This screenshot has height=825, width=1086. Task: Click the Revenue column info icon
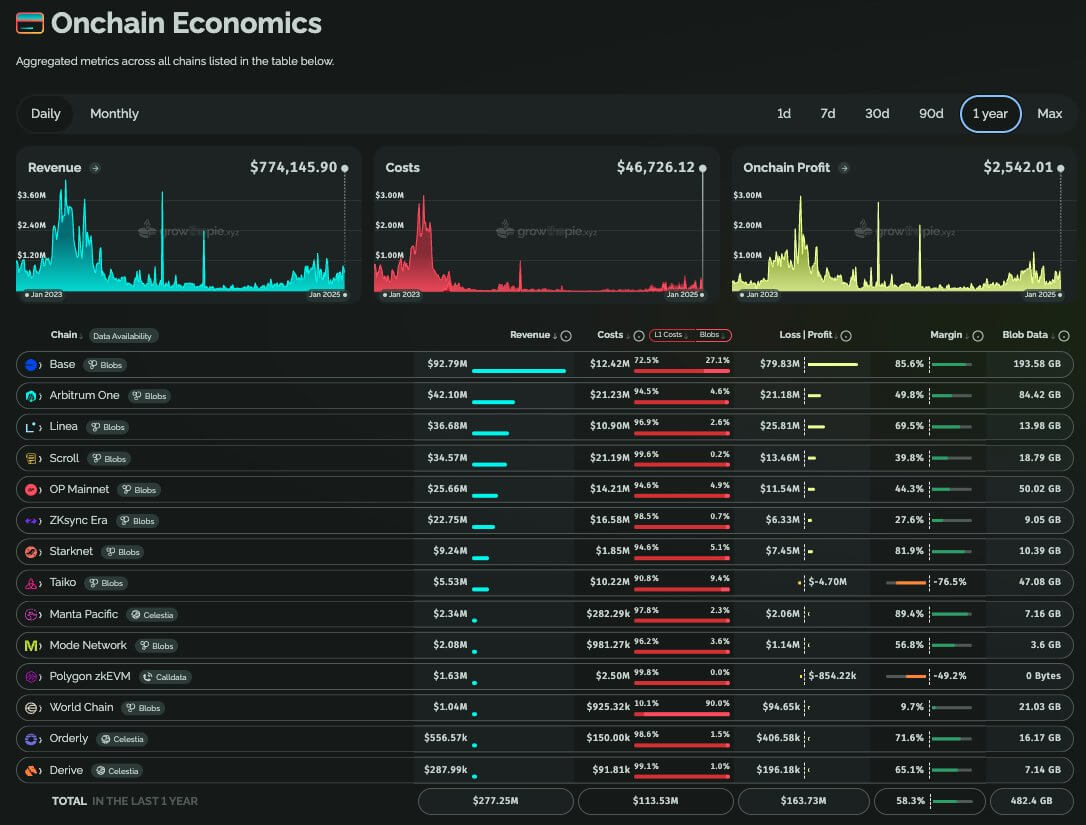point(566,336)
